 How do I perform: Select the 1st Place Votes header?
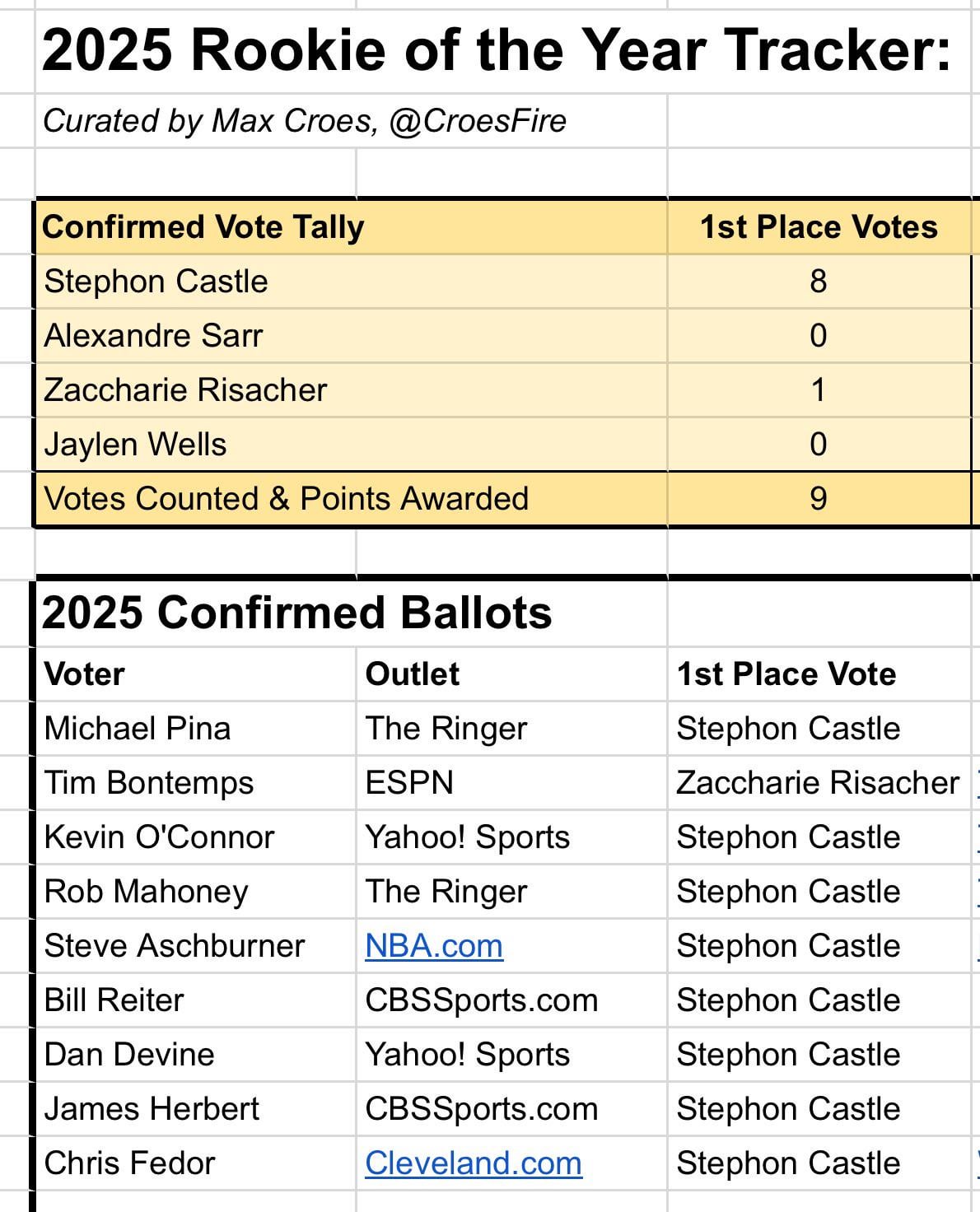pyautogui.click(x=818, y=227)
